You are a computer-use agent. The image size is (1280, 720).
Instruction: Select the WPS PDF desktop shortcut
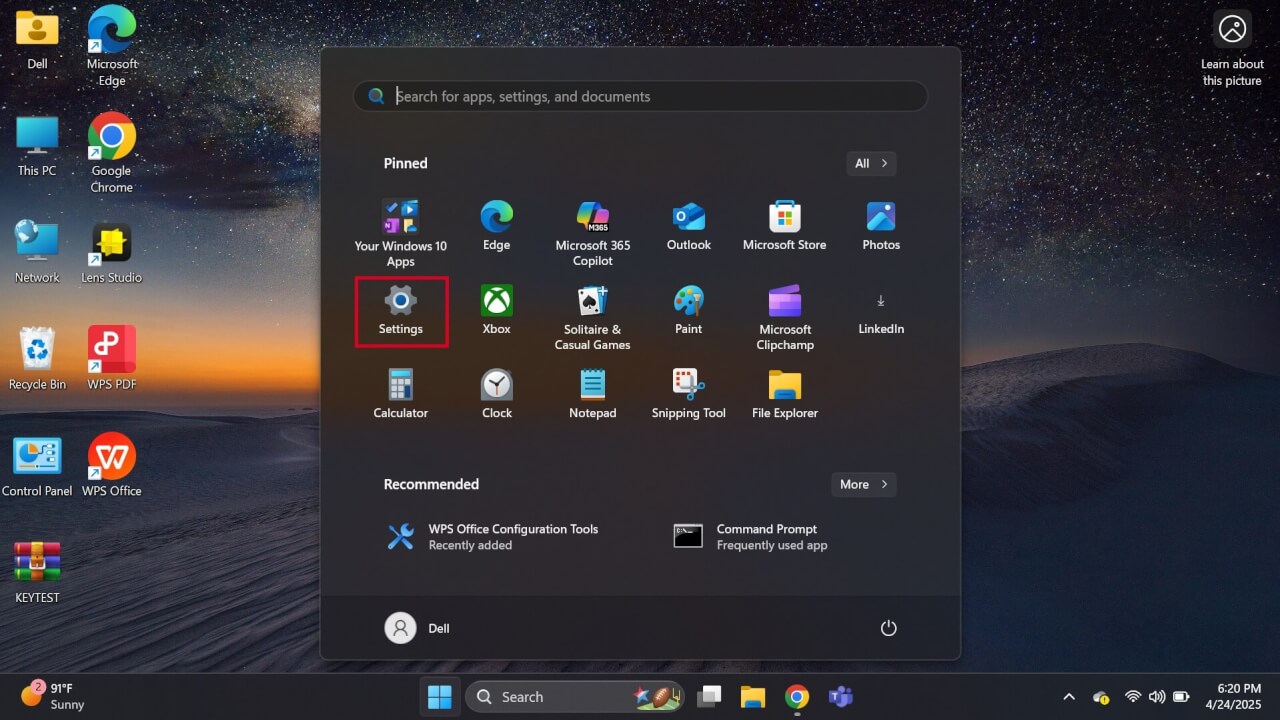pyautogui.click(x=112, y=360)
